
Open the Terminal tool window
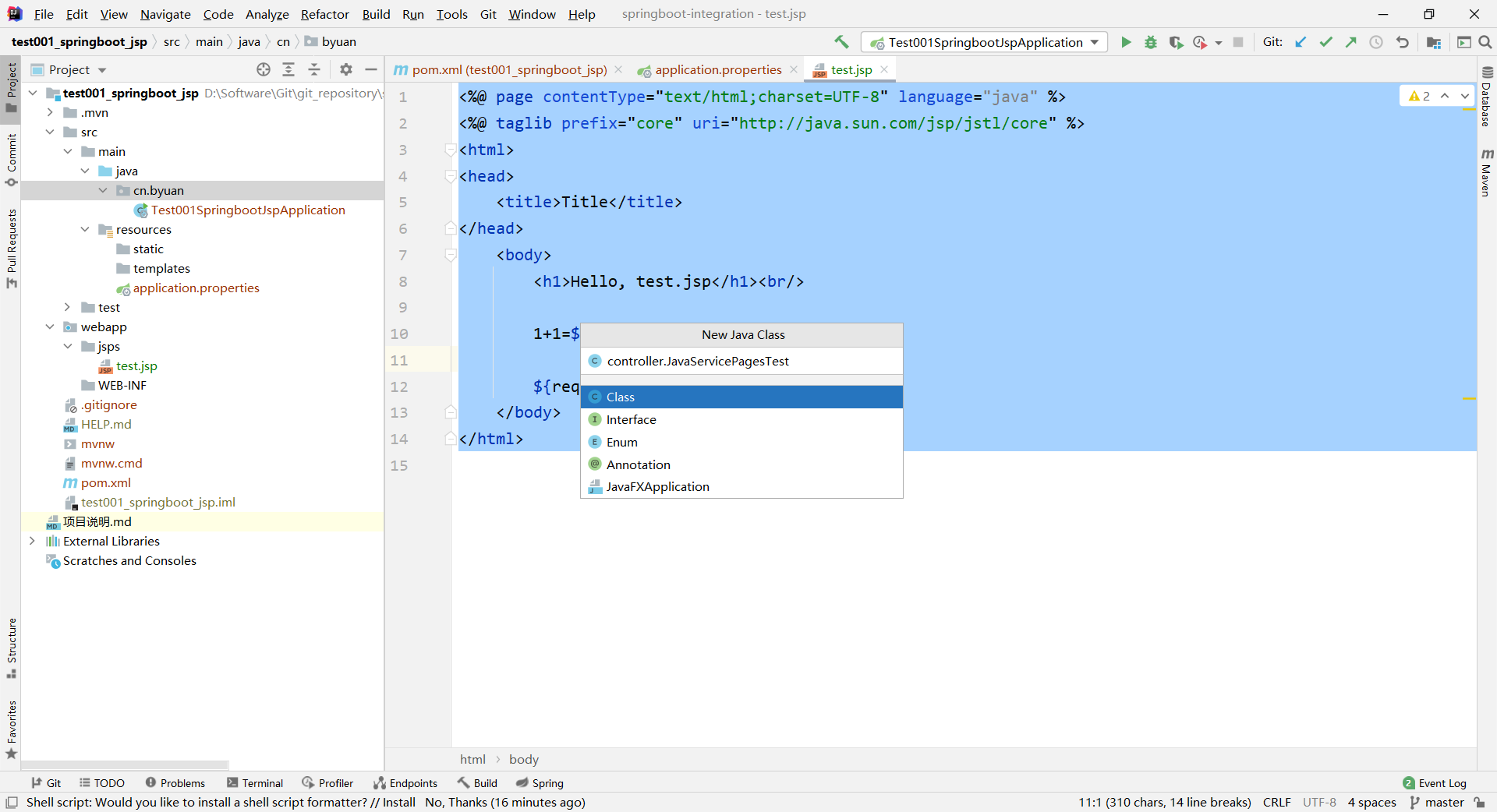(x=255, y=783)
